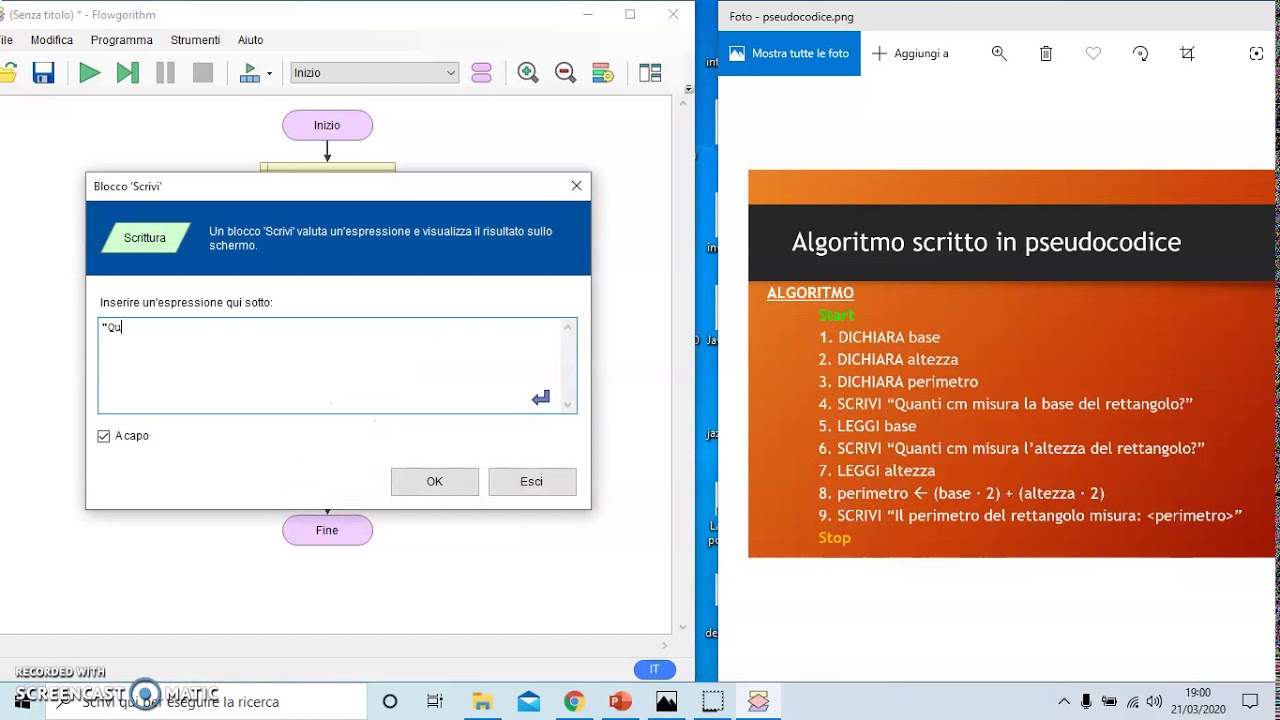Toggle window layout icon in toolbar
This screenshot has height=720, width=1280.
pyautogui.click(x=650, y=73)
